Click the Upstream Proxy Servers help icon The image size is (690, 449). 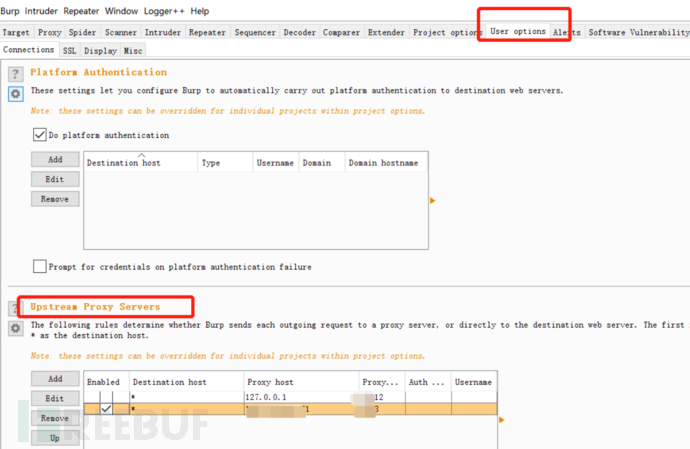tap(16, 307)
